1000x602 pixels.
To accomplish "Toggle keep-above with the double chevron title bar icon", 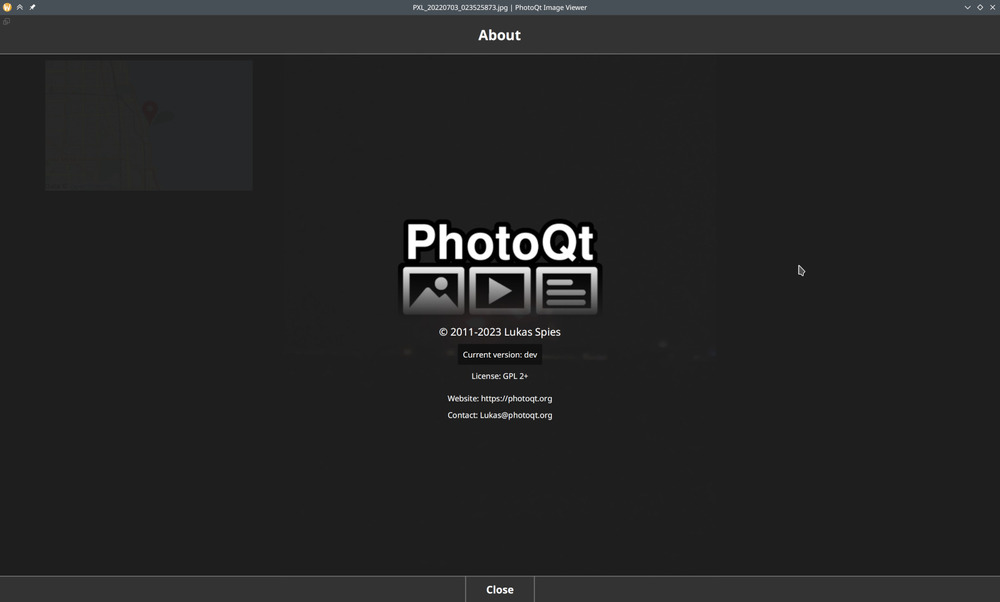I will tap(20, 7).
